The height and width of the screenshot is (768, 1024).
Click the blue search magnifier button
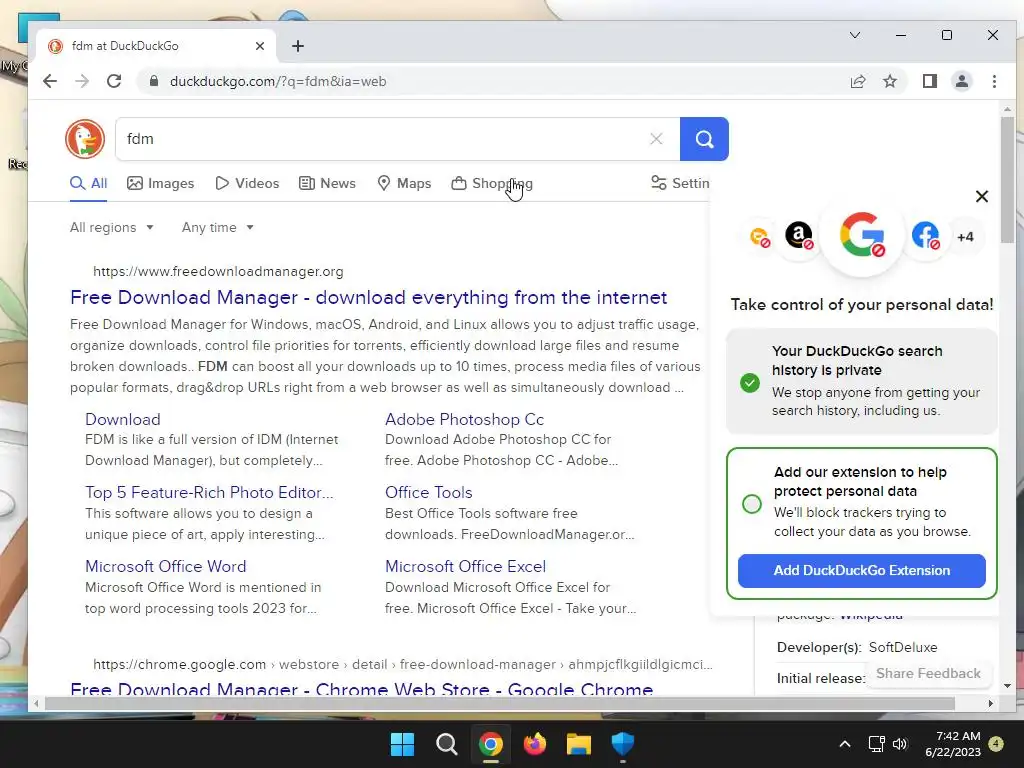(x=704, y=138)
